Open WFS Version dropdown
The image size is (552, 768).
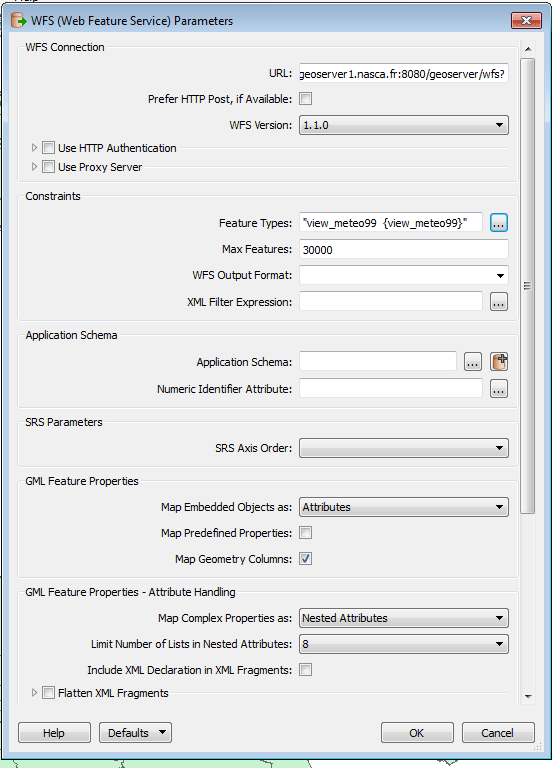(x=404, y=125)
